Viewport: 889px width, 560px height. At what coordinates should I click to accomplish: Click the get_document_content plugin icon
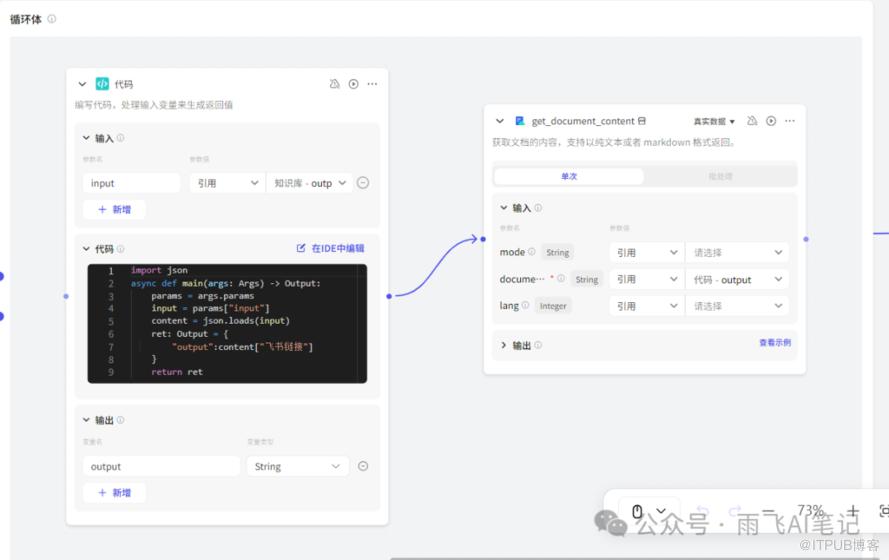519,121
